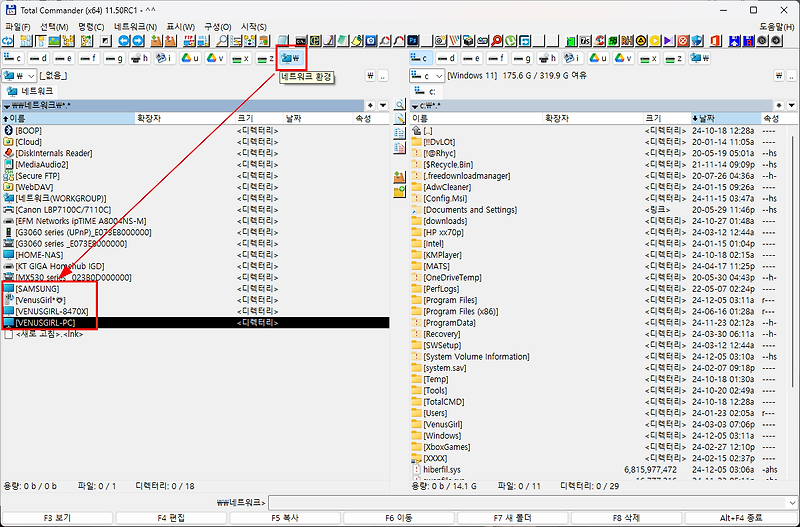Select the c: tab in right panel
The image size is (800, 527).
[426, 91]
